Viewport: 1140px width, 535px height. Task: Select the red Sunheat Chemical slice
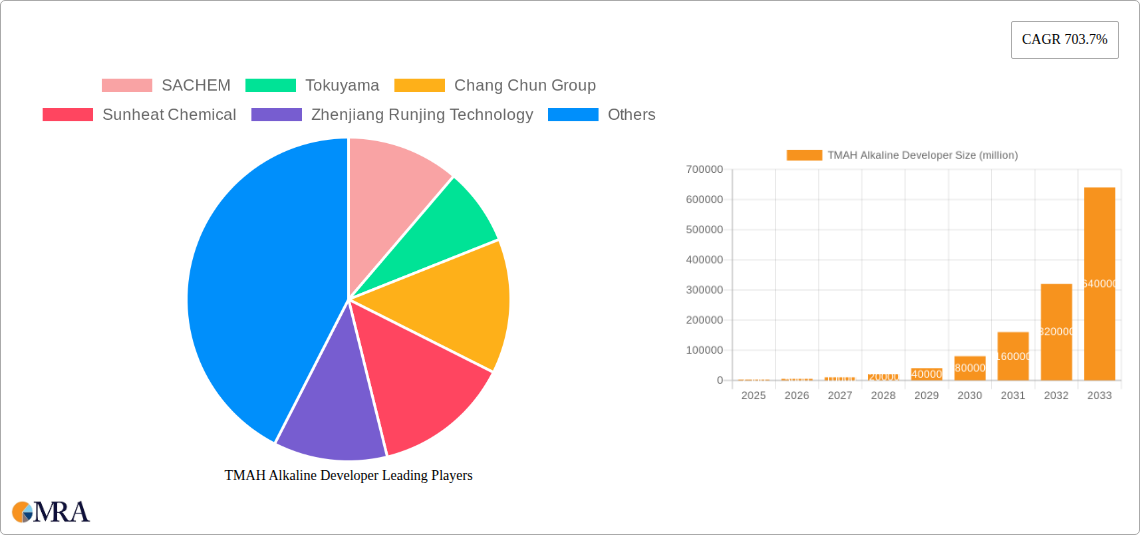tap(425, 385)
